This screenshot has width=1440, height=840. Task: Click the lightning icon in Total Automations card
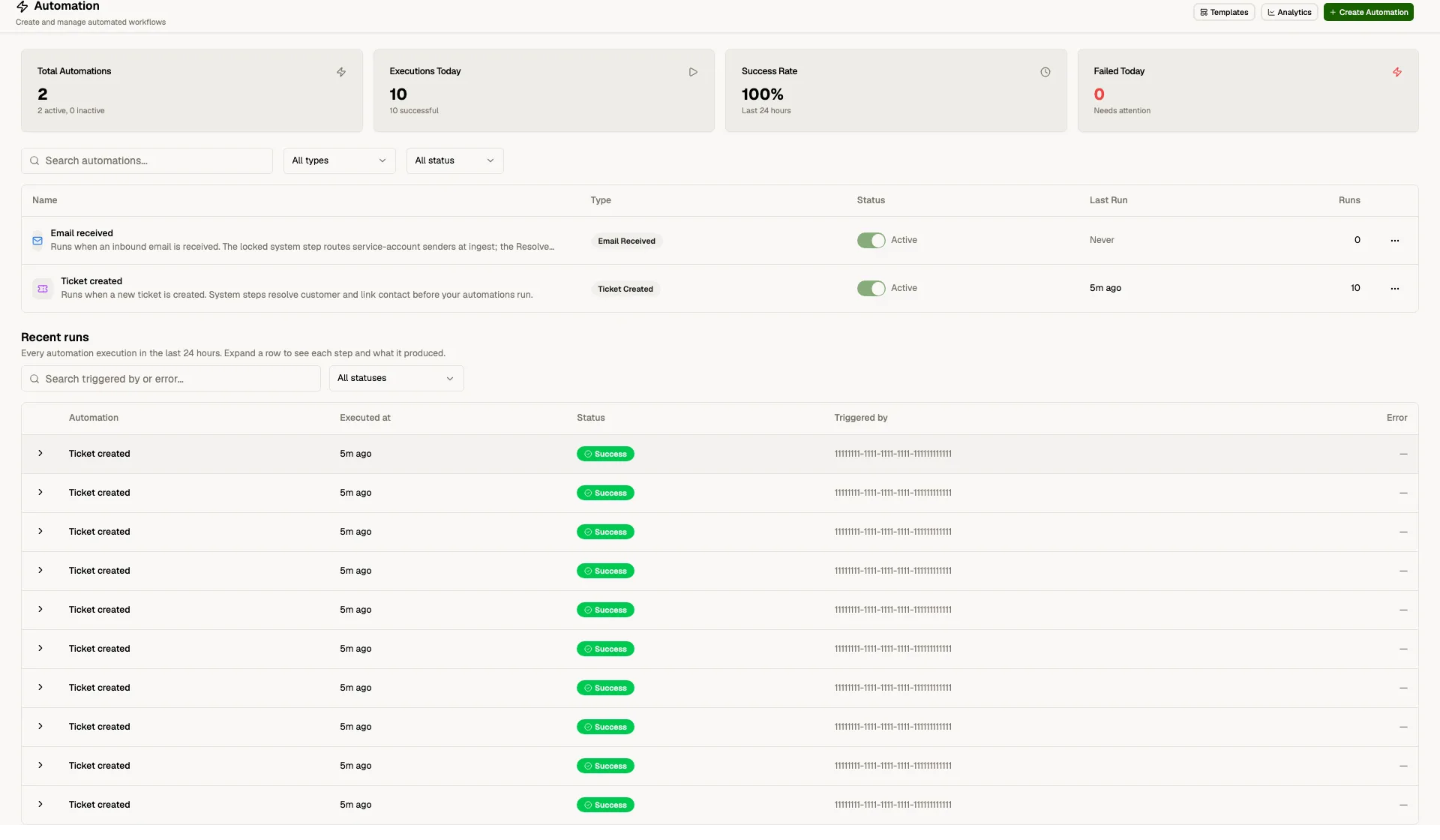(x=341, y=72)
